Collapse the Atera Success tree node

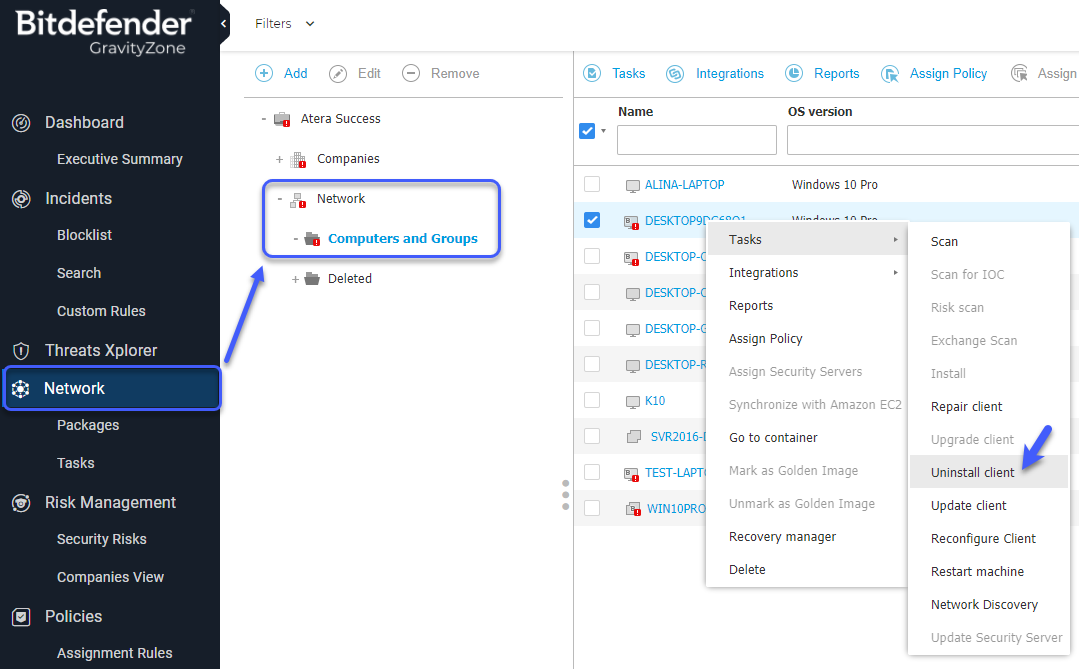coord(264,119)
